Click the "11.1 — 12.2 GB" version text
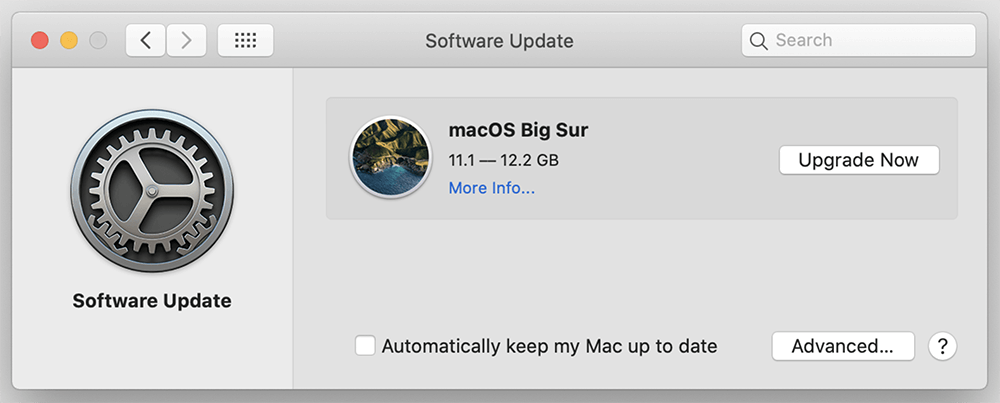Image resolution: width=1000 pixels, height=403 pixels. (503, 160)
